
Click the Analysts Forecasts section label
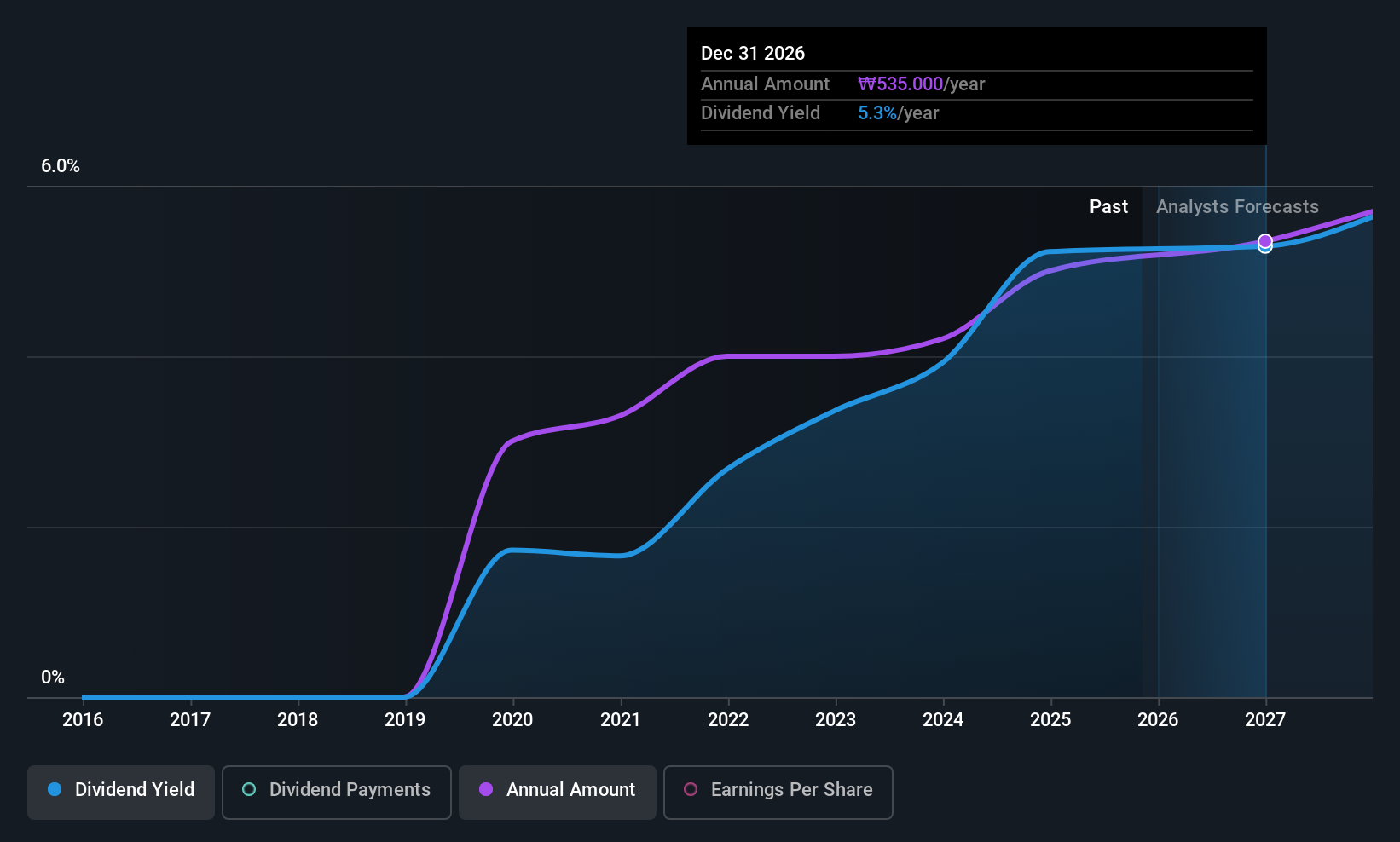[x=1237, y=207]
